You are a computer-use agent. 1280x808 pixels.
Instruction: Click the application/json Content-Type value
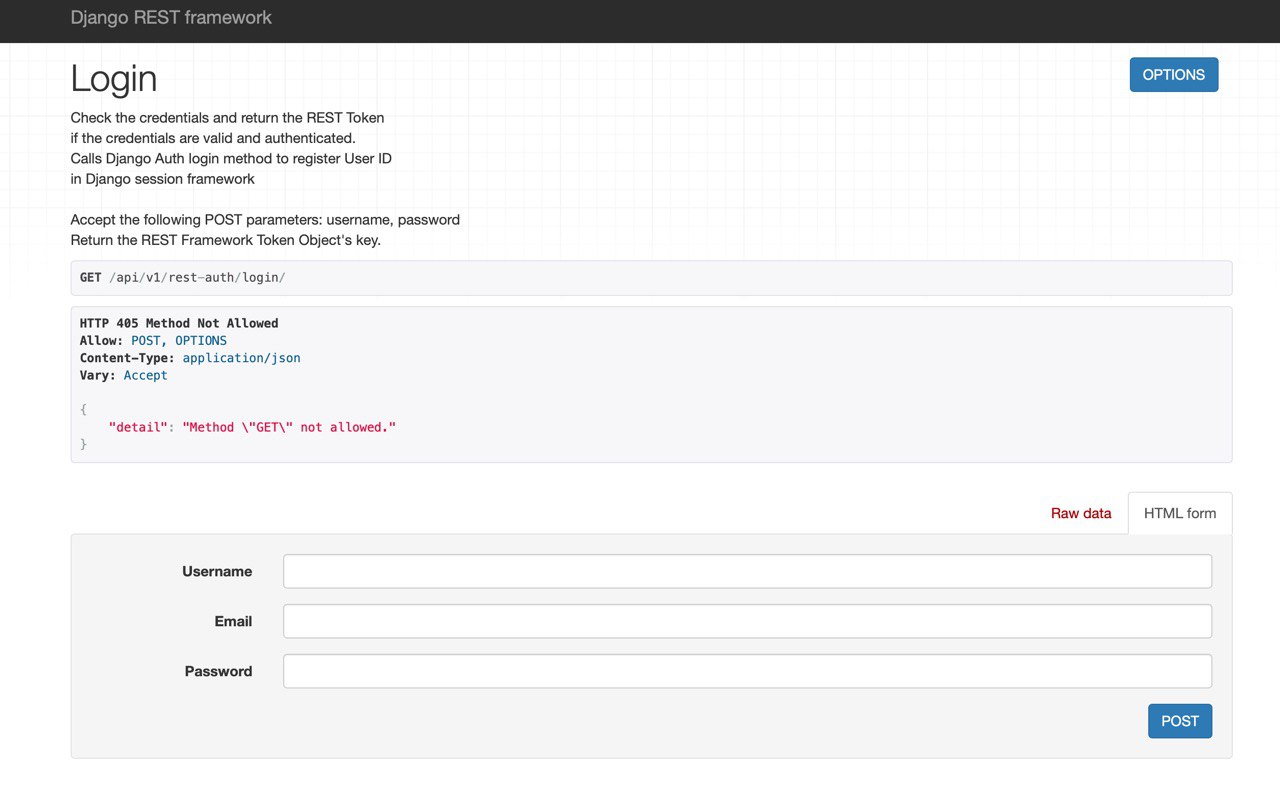pyautogui.click(x=241, y=358)
